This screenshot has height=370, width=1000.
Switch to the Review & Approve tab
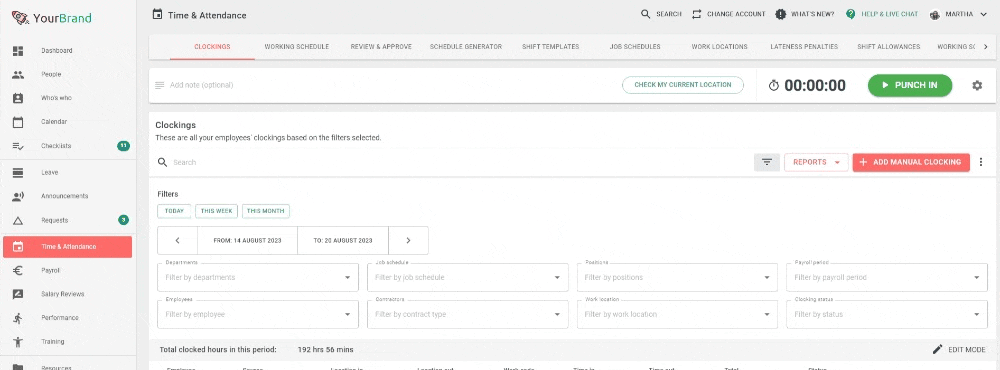pos(381,47)
